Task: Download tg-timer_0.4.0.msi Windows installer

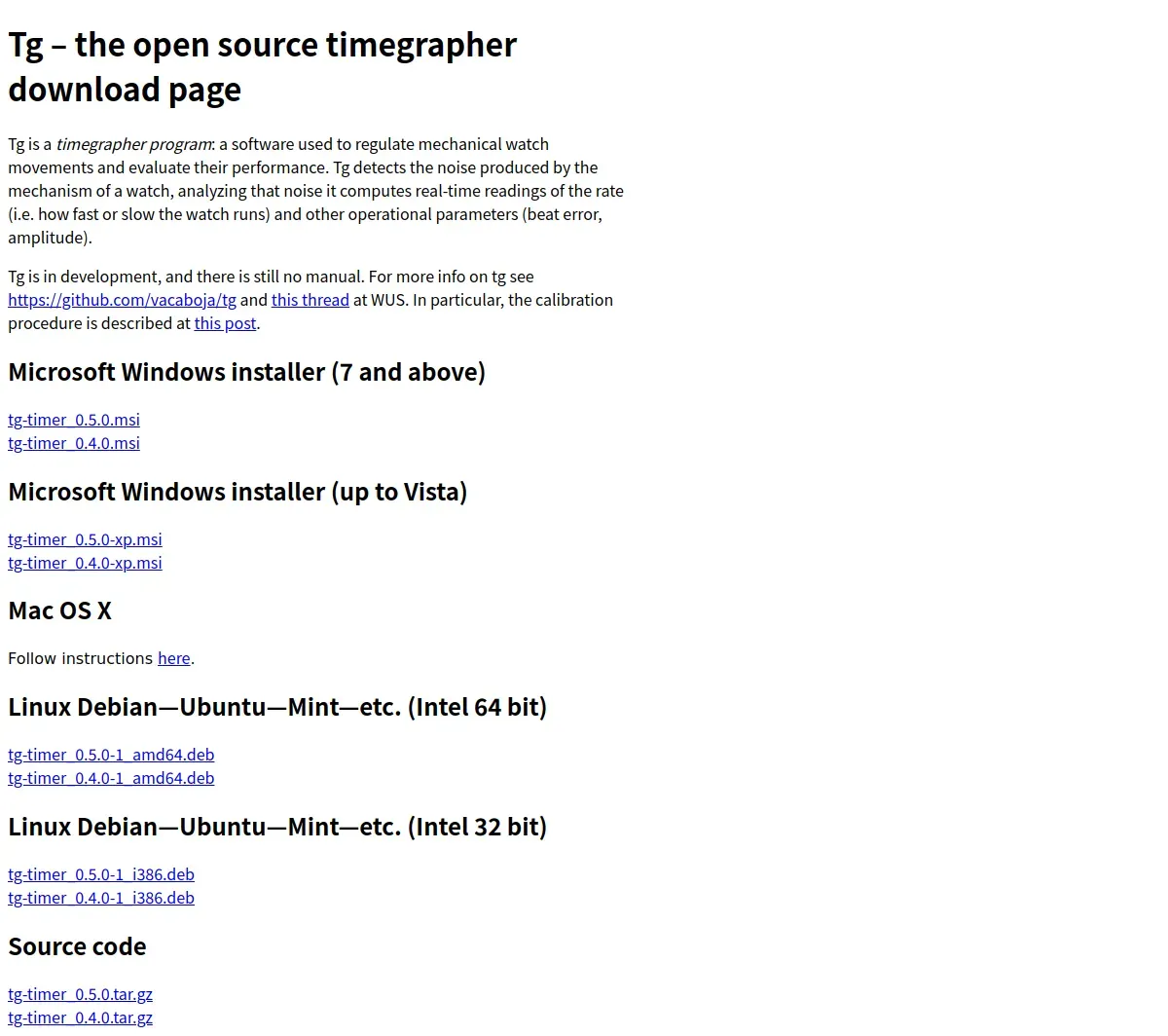Action: pyautogui.click(x=74, y=443)
